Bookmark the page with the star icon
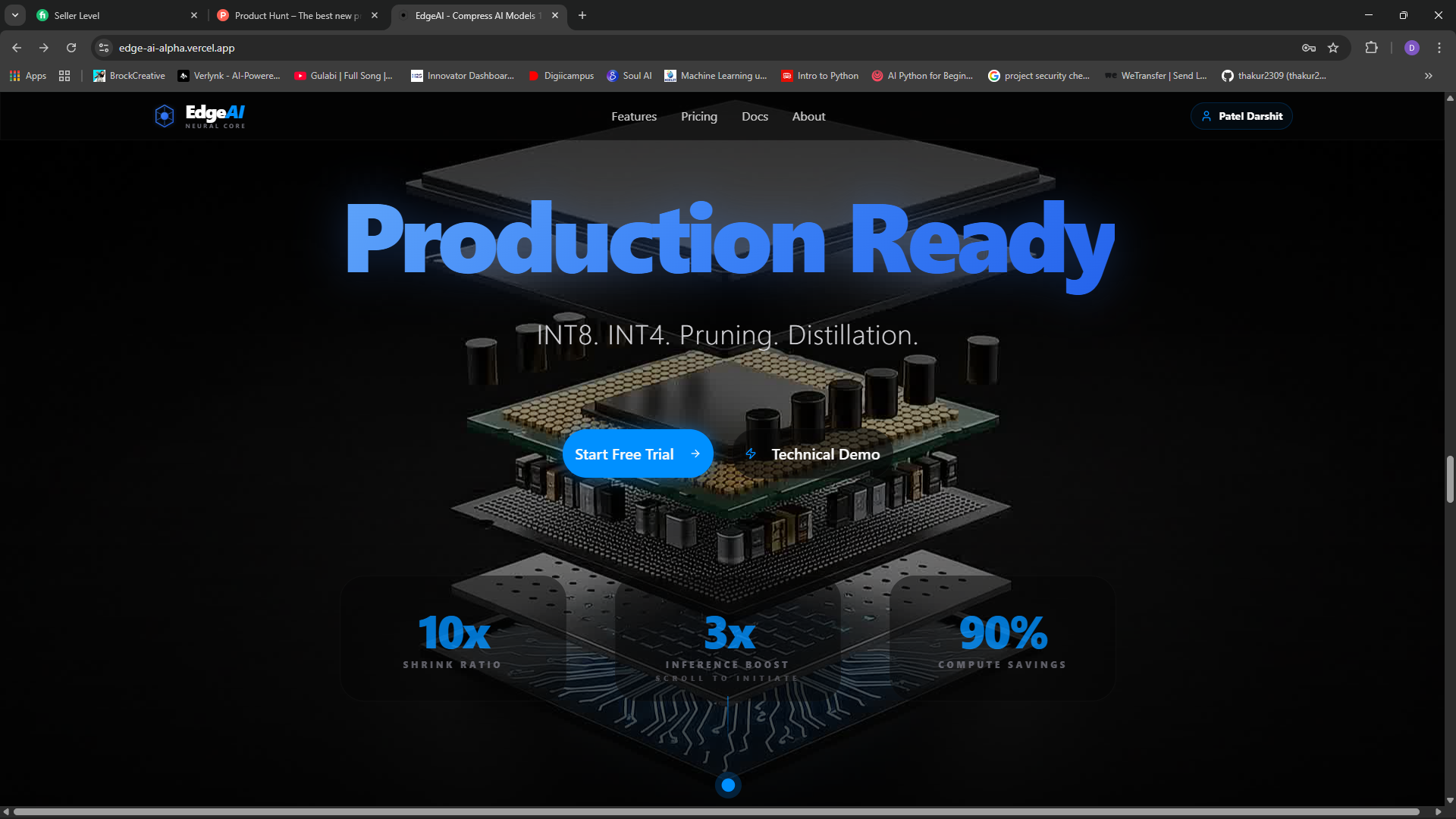Viewport: 1456px width, 819px height. click(1335, 48)
